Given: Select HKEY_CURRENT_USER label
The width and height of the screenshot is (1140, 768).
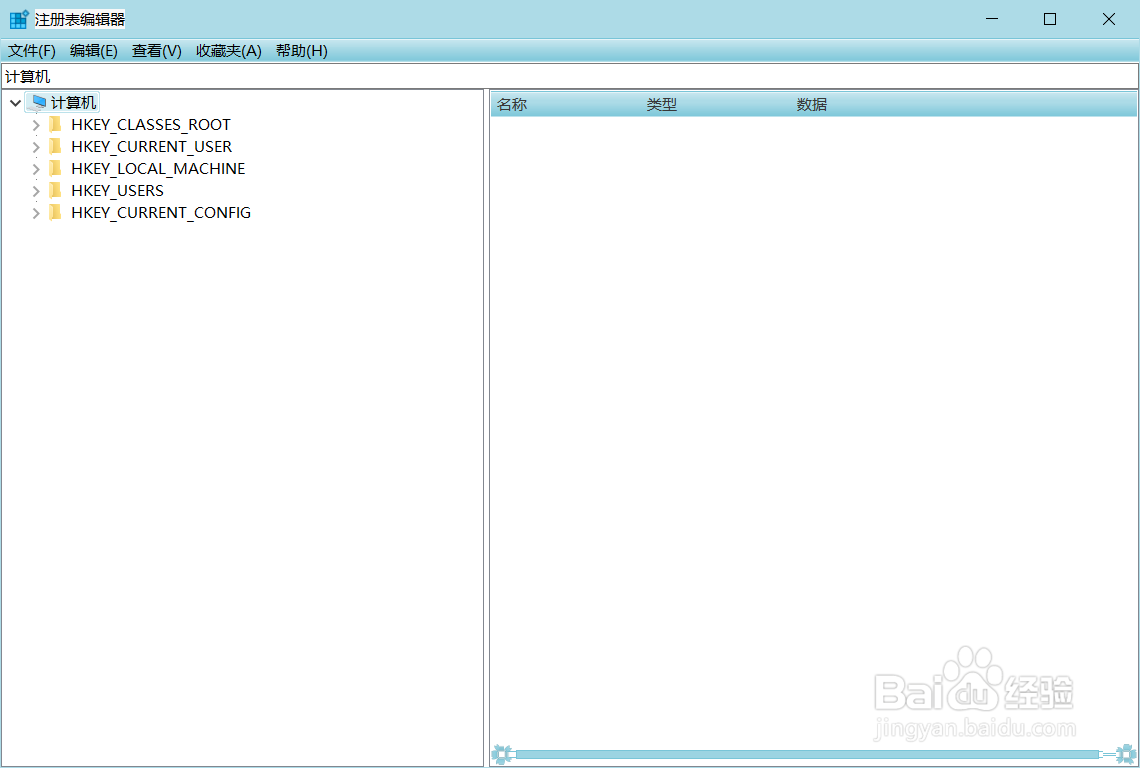Looking at the screenshot, I should pos(151,147).
